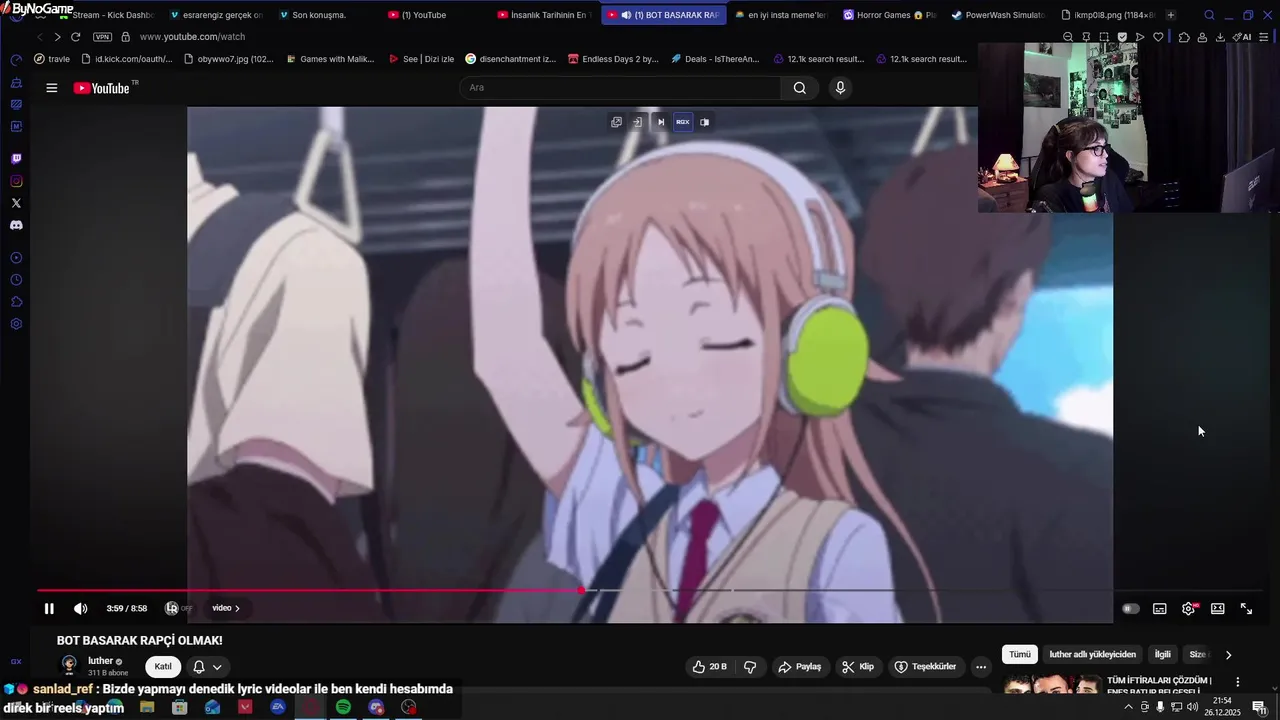Seek using the video progress bar handle
This screenshot has height=720, width=1280.
581,591
